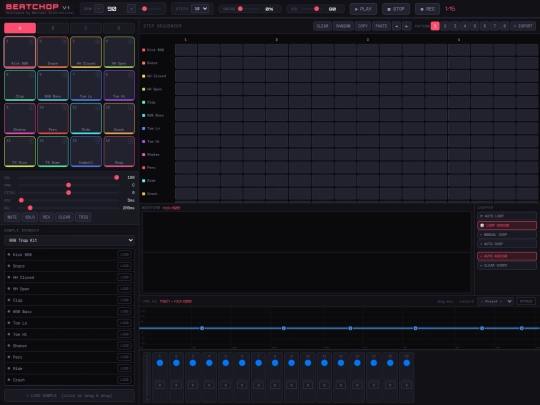Toggle MUTE for the selected pad

(12, 217)
